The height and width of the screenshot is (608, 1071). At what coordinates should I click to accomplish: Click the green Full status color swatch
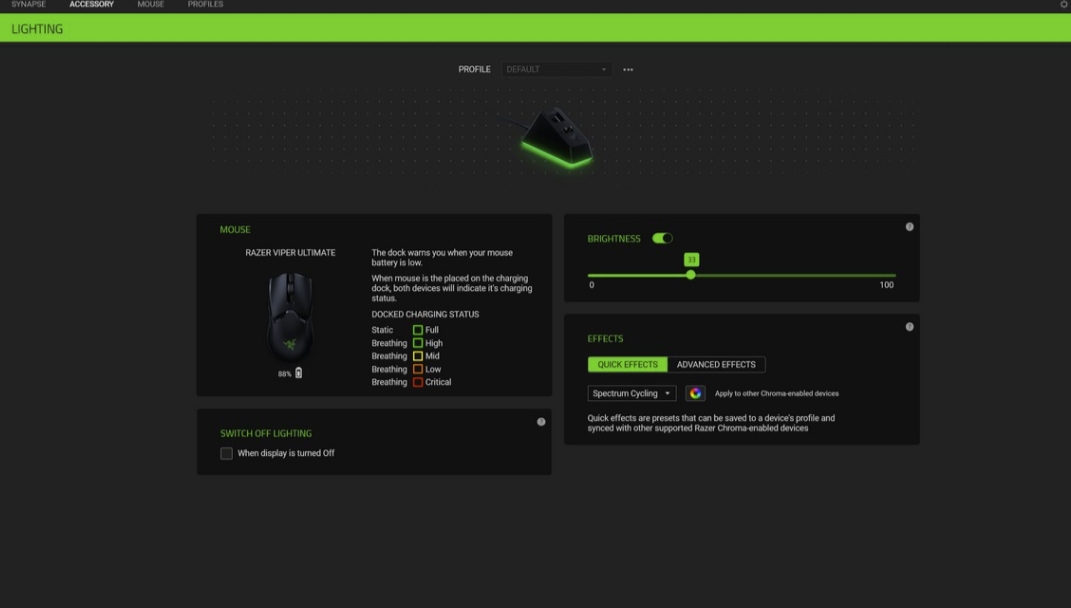pos(417,330)
